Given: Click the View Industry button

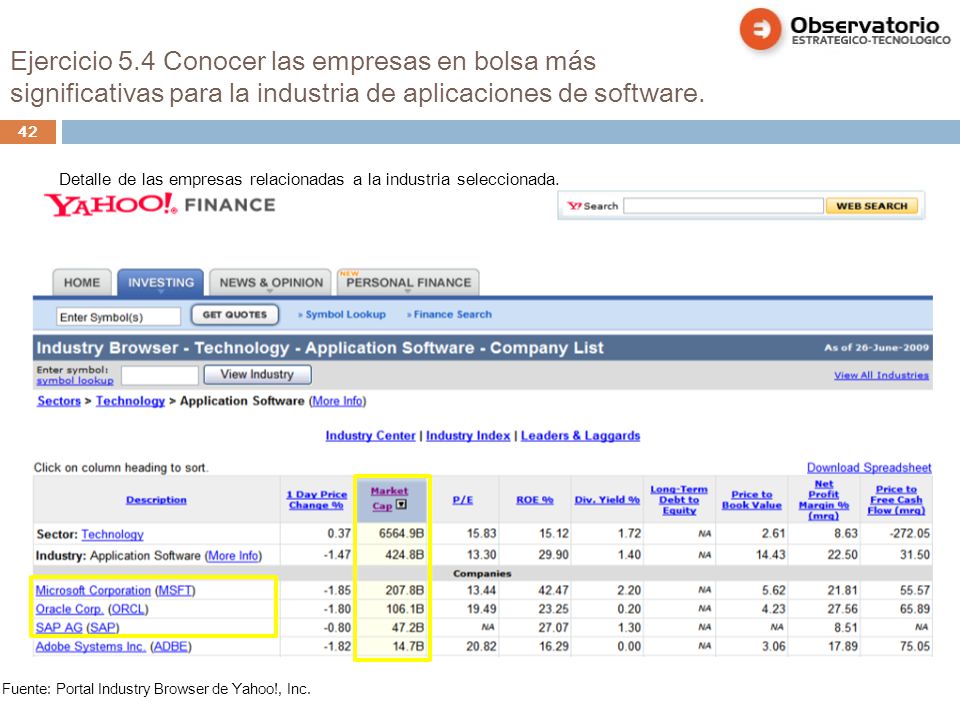Looking at the screenshot, I should click(x=257, y=374).
